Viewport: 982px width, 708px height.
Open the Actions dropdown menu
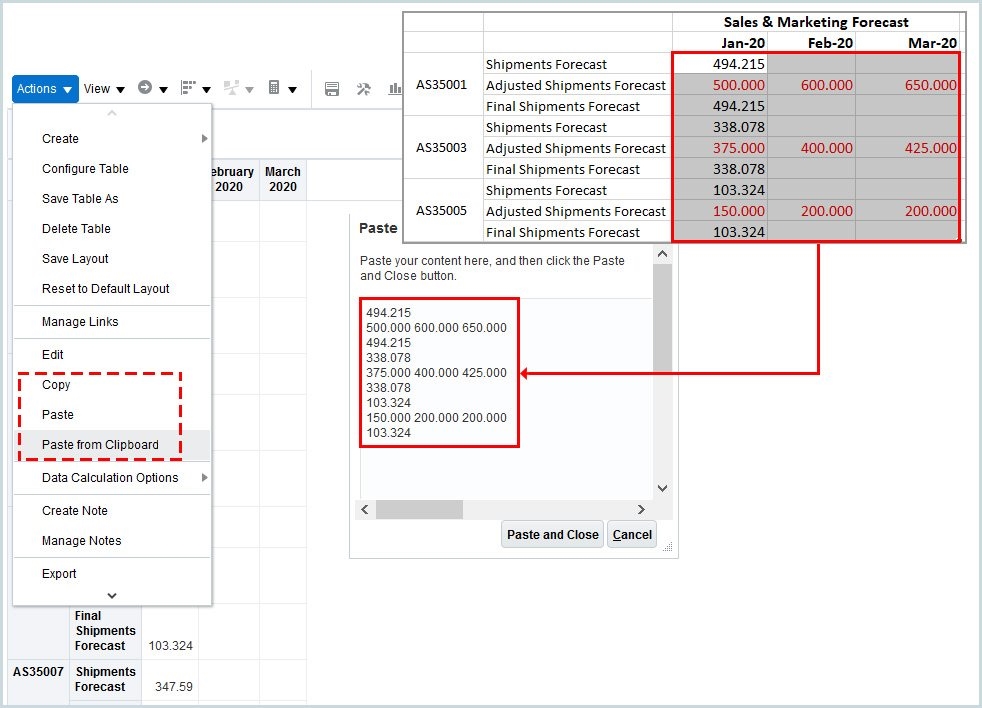[x=45, y=89]
